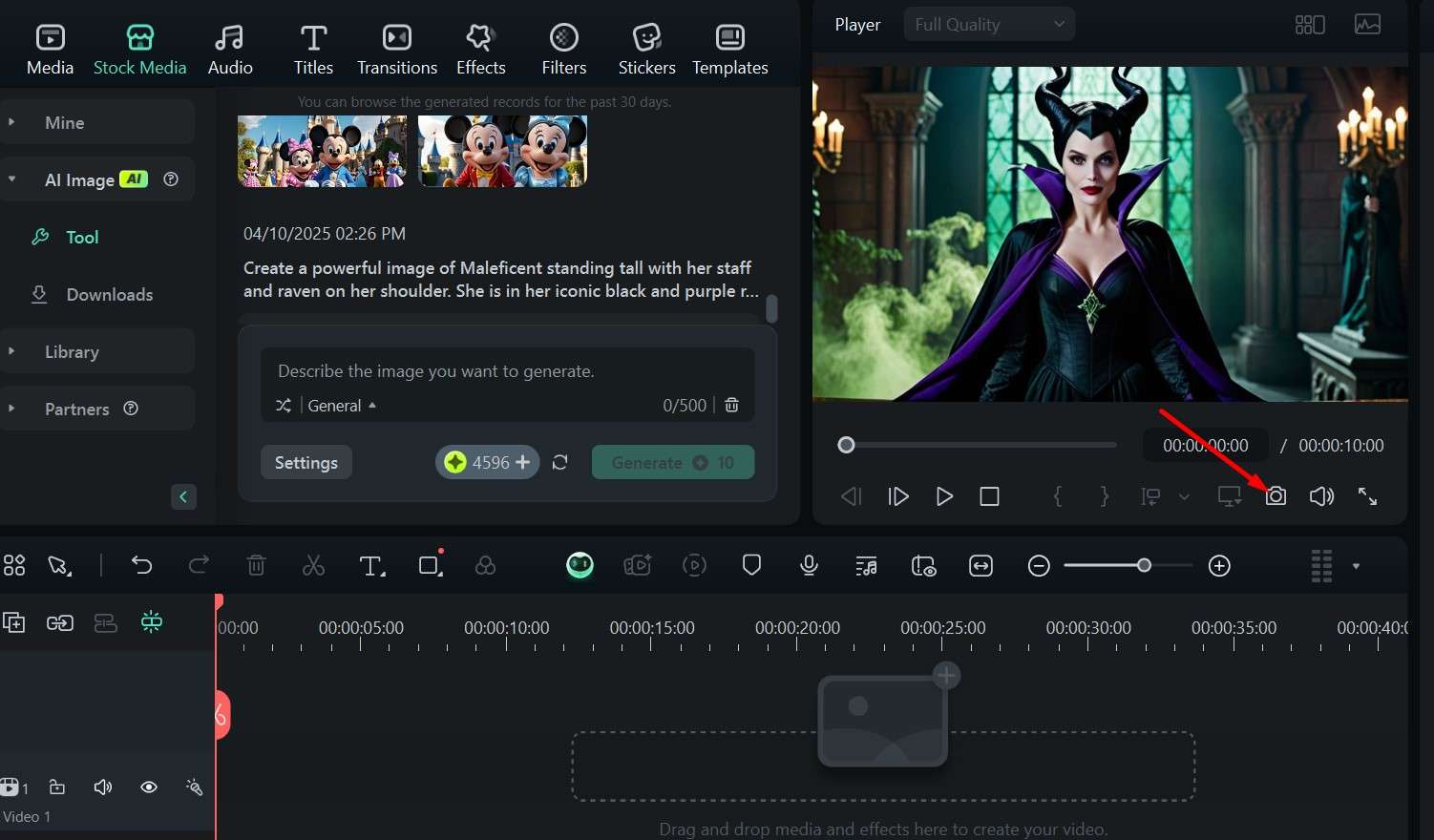
Task: Open image scope icon in Player
Action: (x=1367, y=24)
